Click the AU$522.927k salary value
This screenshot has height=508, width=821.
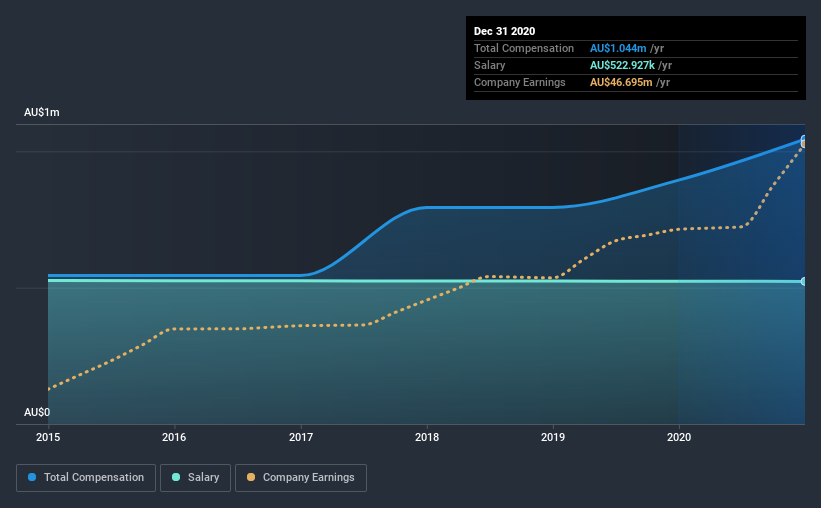coord(622,65)
